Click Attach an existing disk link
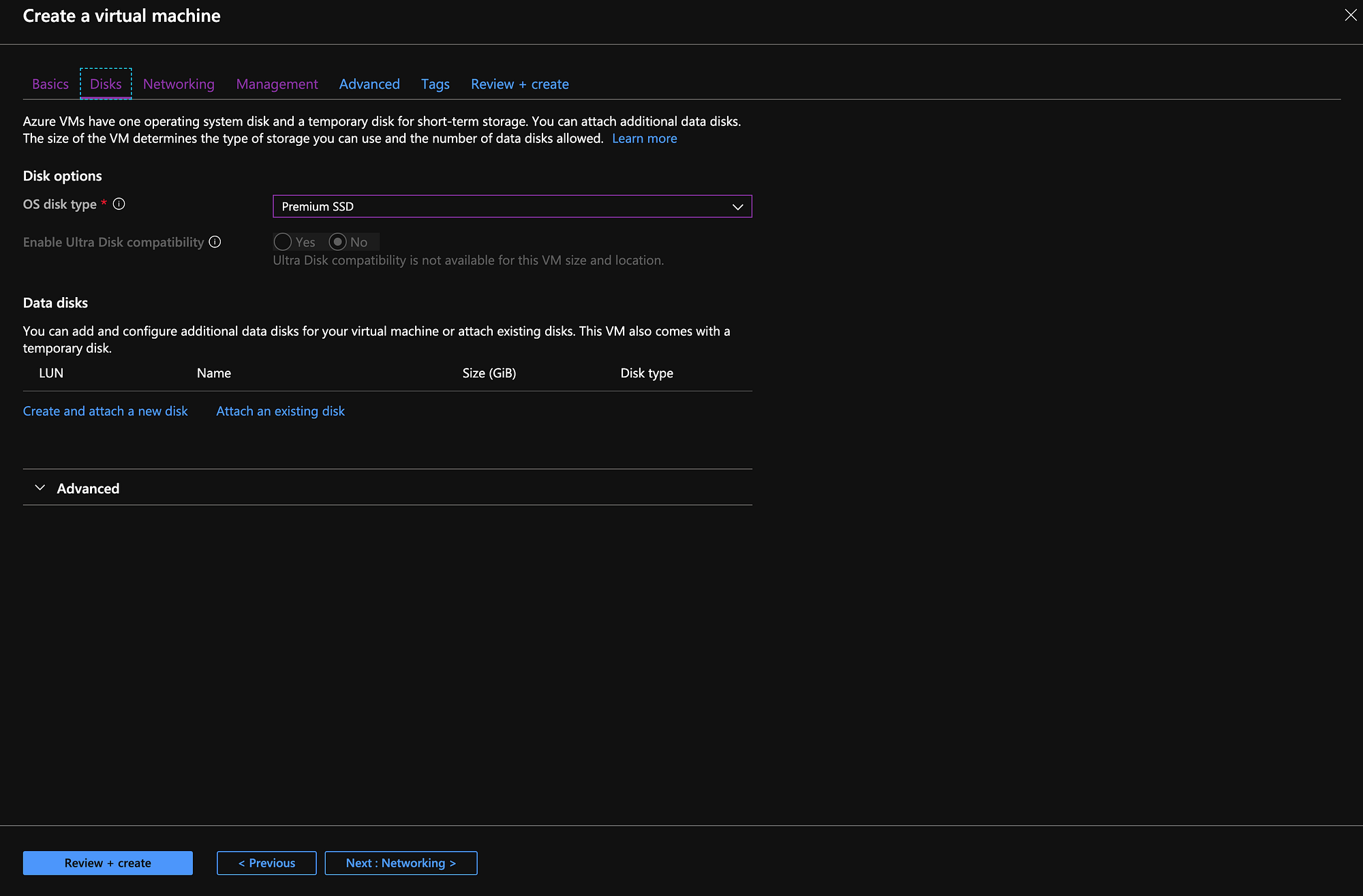 (280, 411)
